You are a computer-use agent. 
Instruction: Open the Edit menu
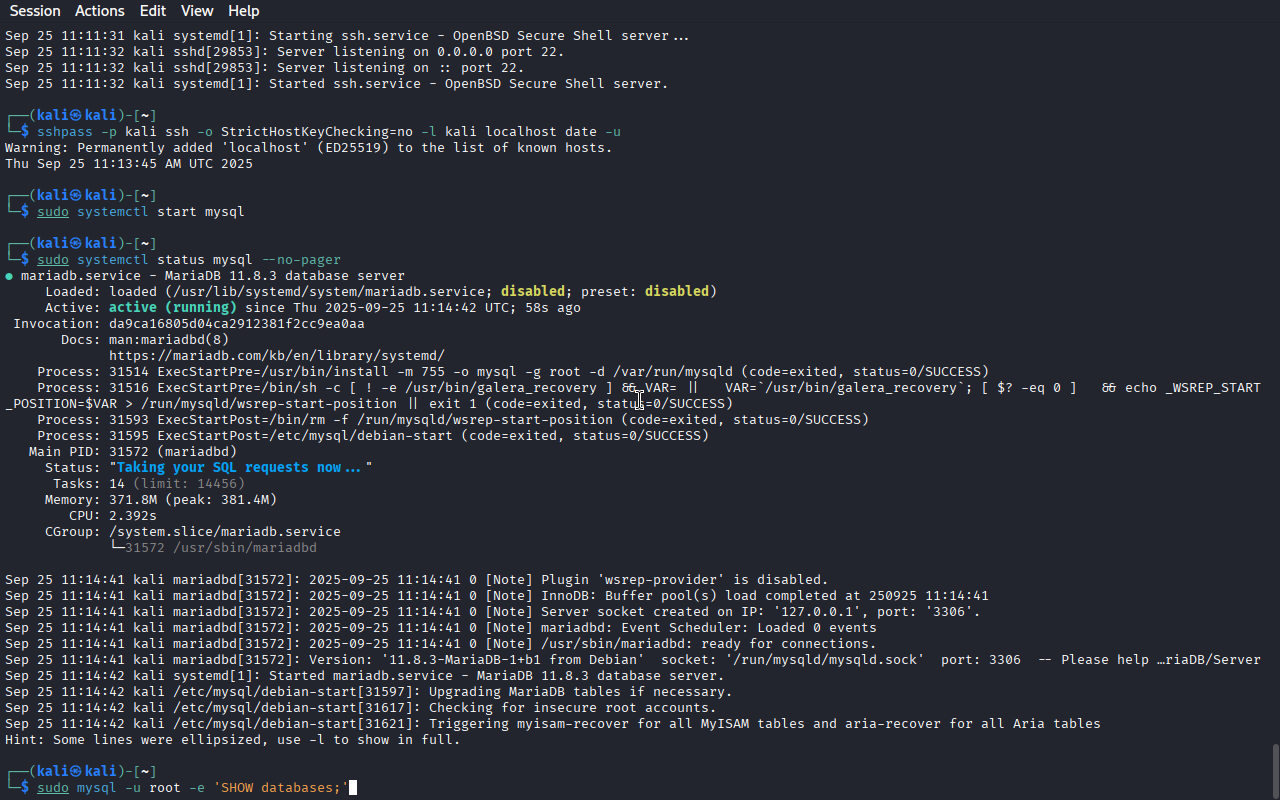coord(153,11)
